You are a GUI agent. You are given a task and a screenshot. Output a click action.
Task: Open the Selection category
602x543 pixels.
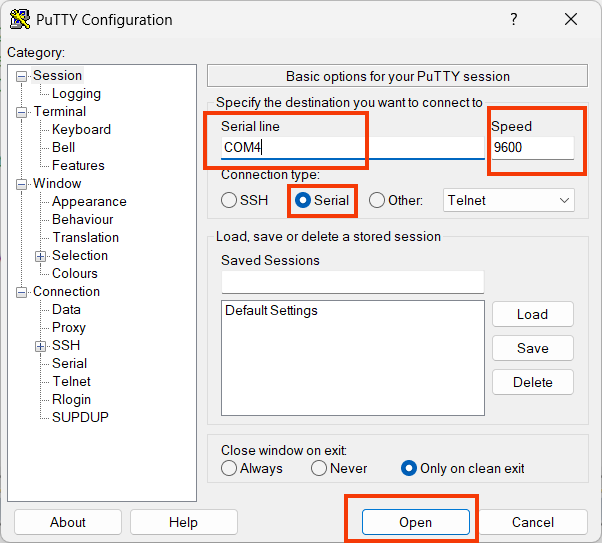pos(80,255)
